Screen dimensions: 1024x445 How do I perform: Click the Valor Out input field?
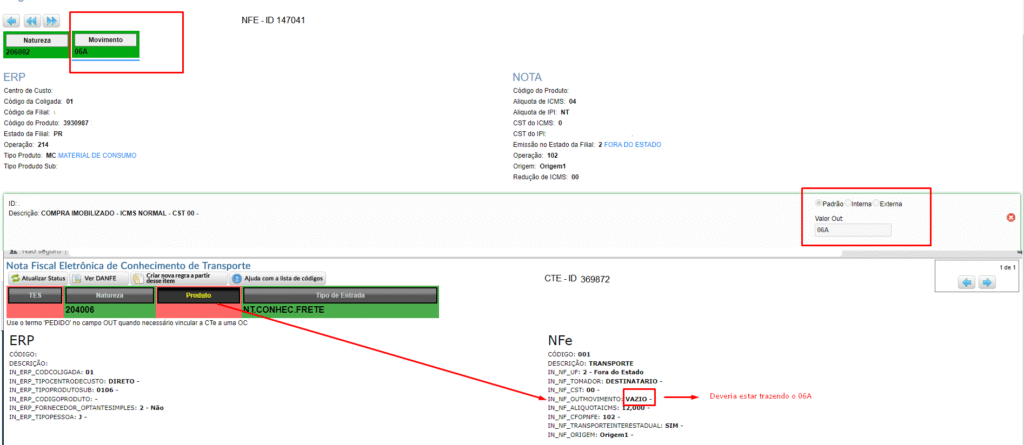click(853, 230)
